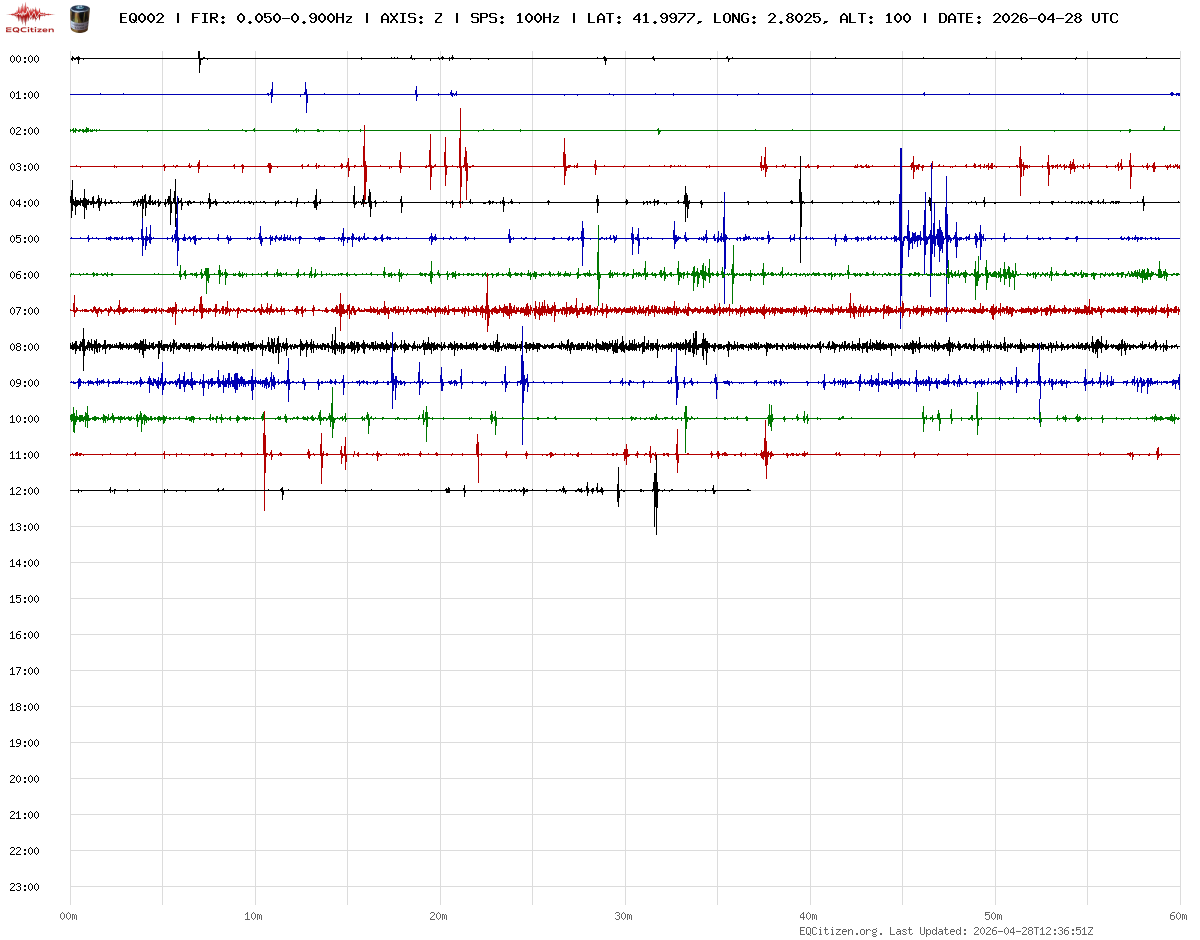Click the 60m label at axis end
The width and height of the screenshot is (1200, 940).
1179,916
